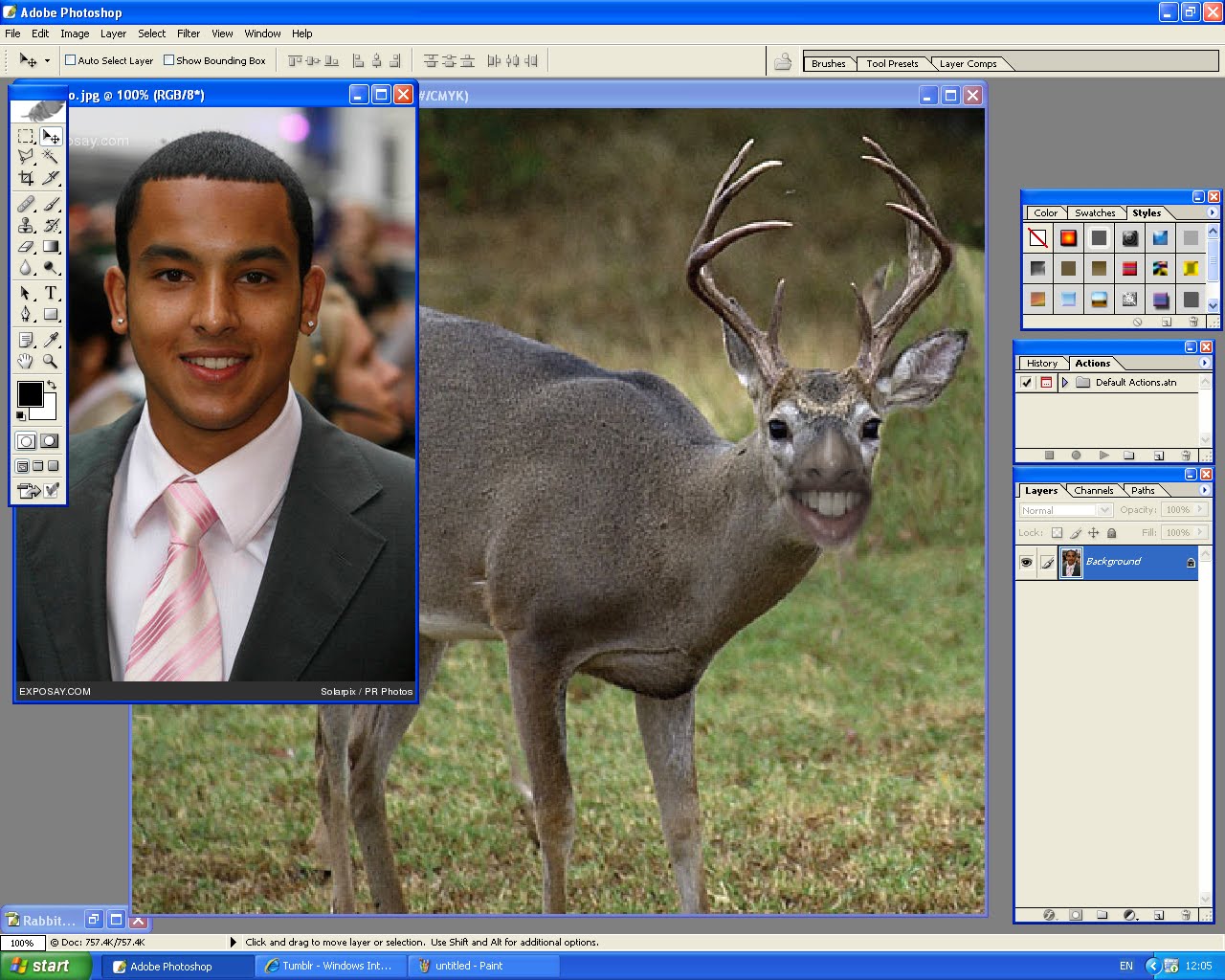Toggle Default Actions item on/off checkmark
The image size is (1225, 980).
click(1027, 383)
